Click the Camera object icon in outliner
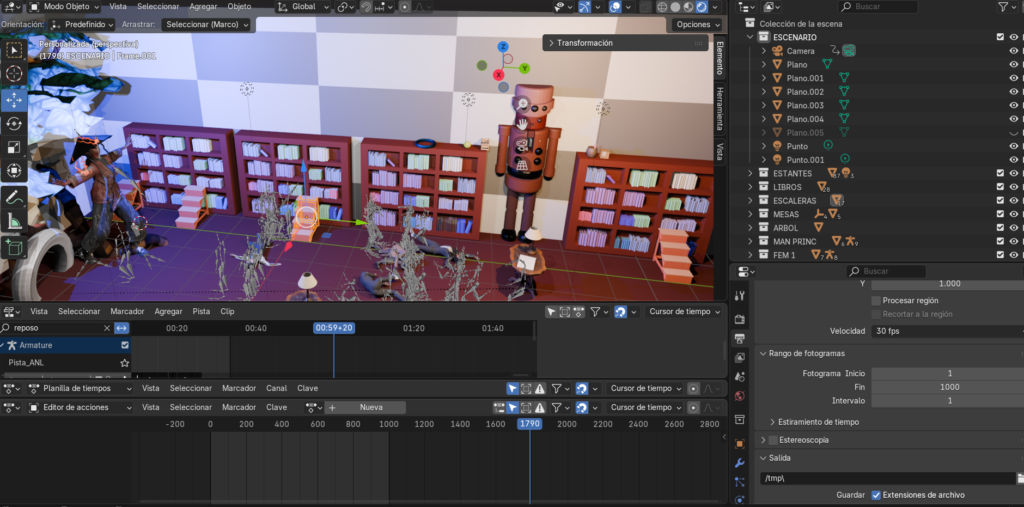The image size is (1024, 507). [x=777, y=51]
